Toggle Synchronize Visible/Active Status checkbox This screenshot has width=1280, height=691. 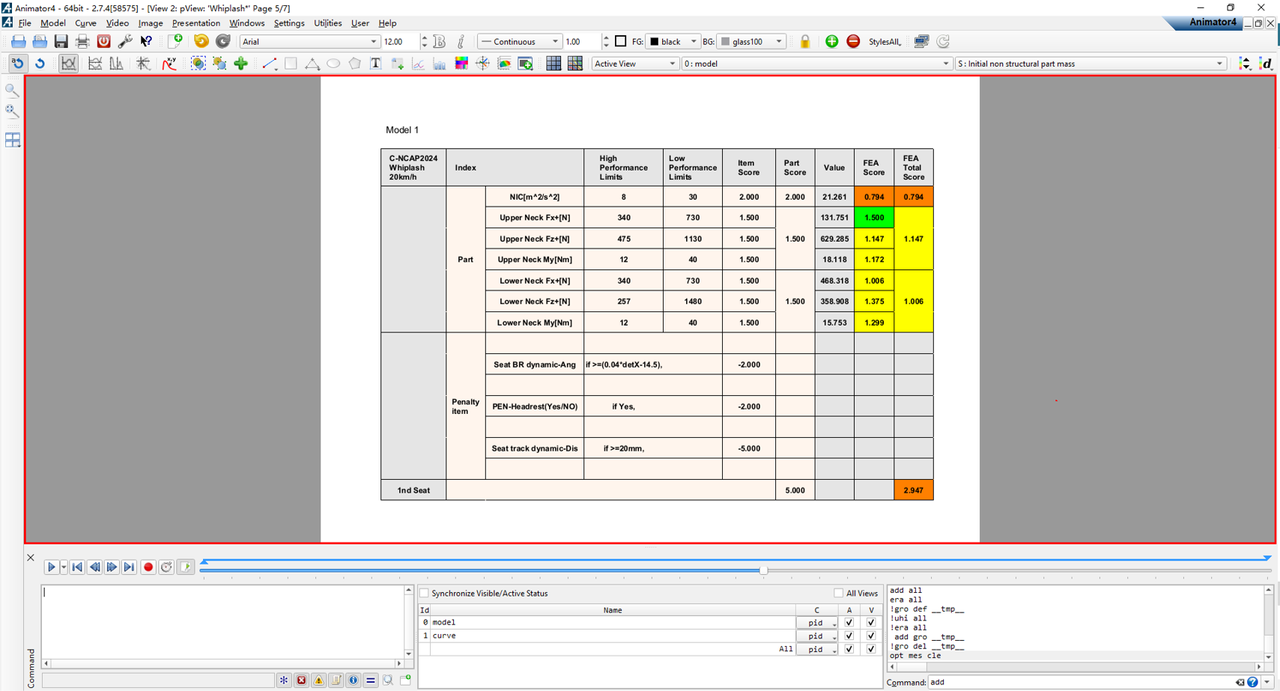(x=424, y=594)
